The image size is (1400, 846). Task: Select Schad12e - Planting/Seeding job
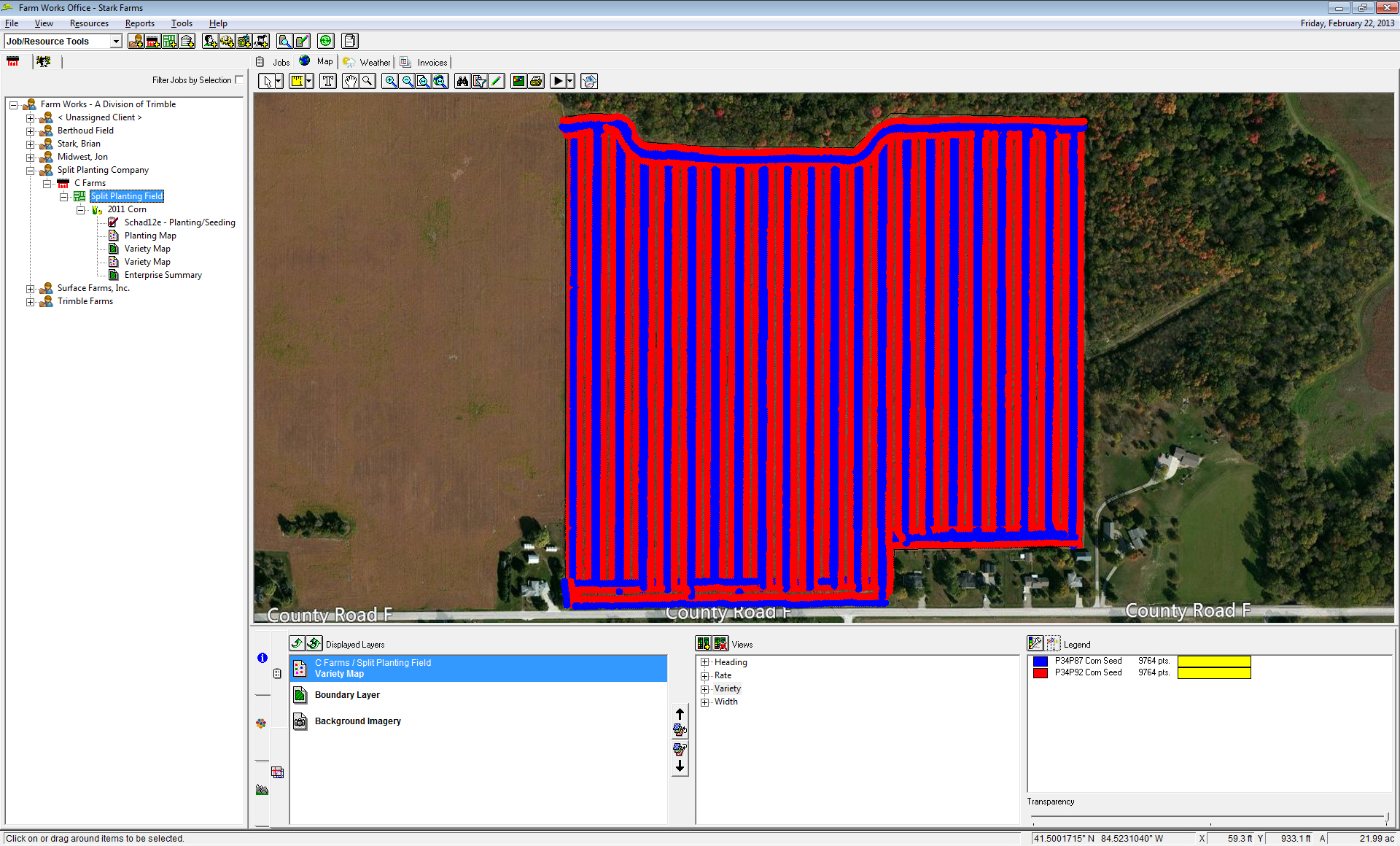click(179, 222)
